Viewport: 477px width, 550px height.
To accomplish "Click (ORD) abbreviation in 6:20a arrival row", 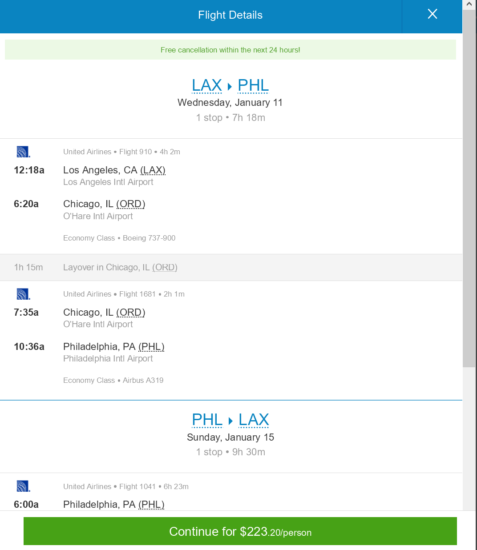I will pyautogui.click(x=130, y=204).
